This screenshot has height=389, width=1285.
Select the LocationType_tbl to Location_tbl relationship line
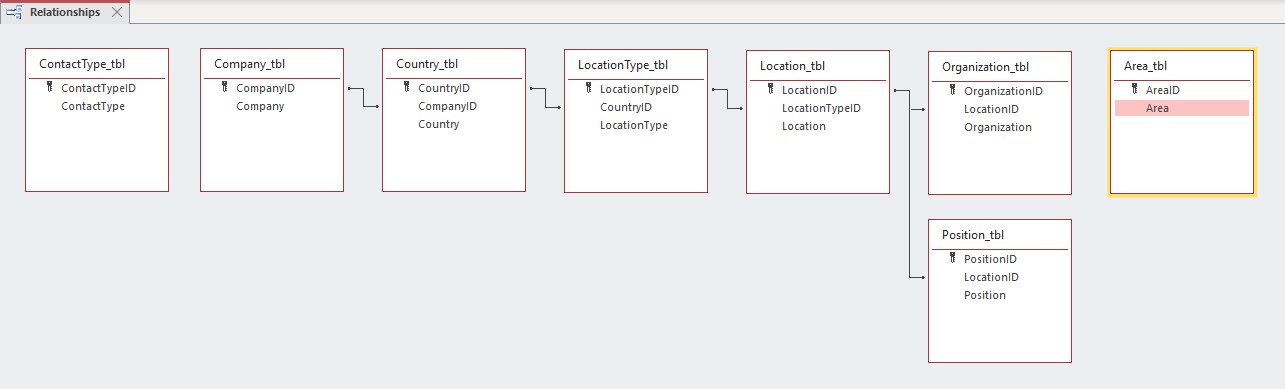727,99
